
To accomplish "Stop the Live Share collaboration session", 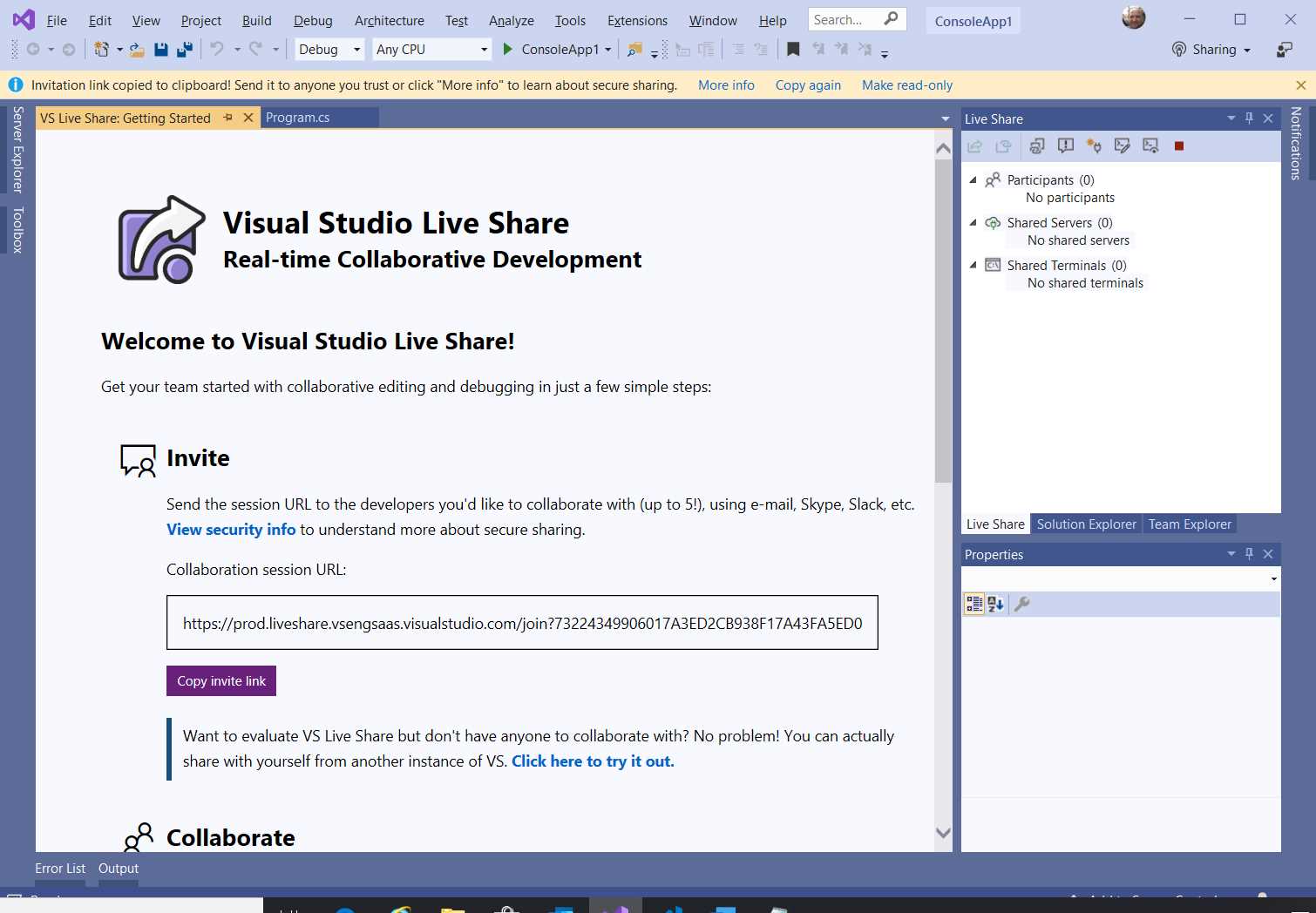I will coord(1179,145).
